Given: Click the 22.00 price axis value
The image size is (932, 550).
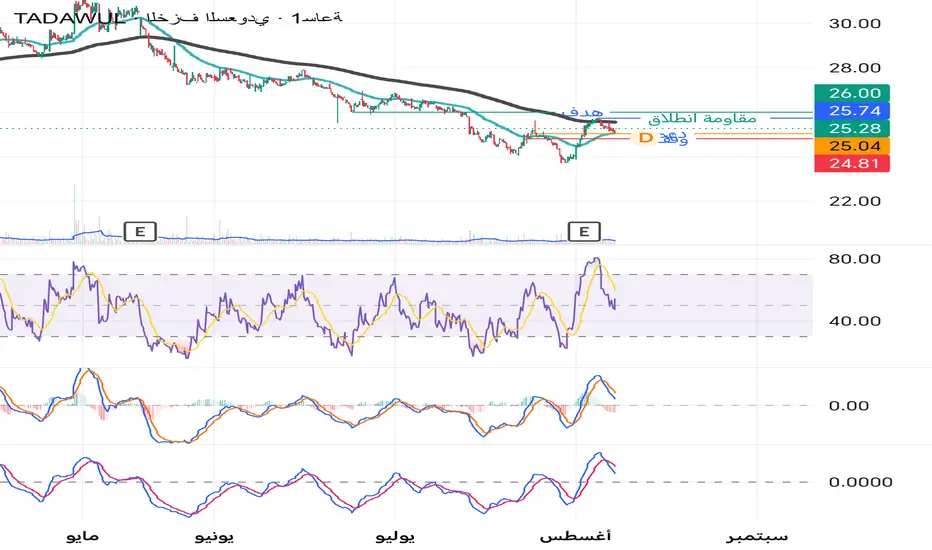Looking at the screenshot, I should (855, 201).
